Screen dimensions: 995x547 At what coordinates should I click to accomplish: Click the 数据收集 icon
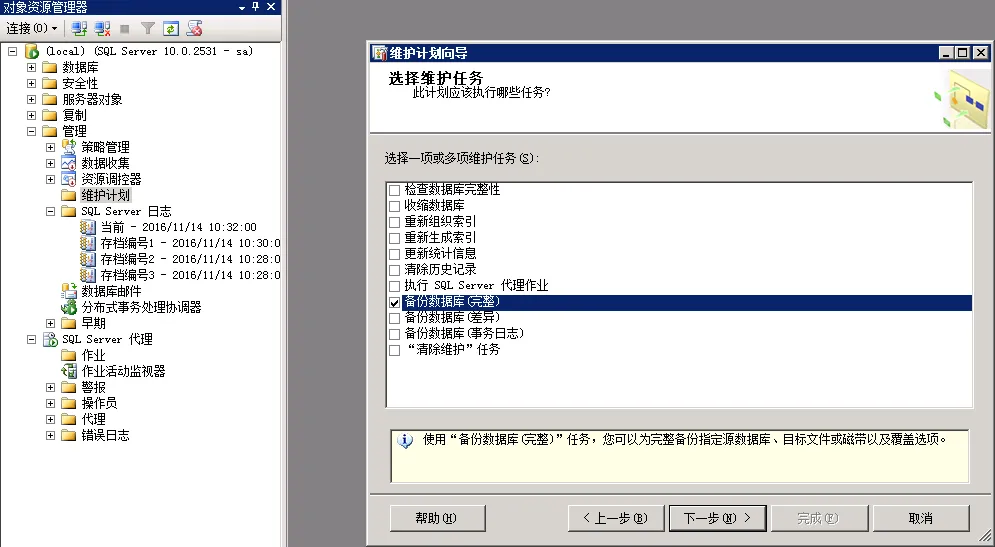[x=69, y=163]
